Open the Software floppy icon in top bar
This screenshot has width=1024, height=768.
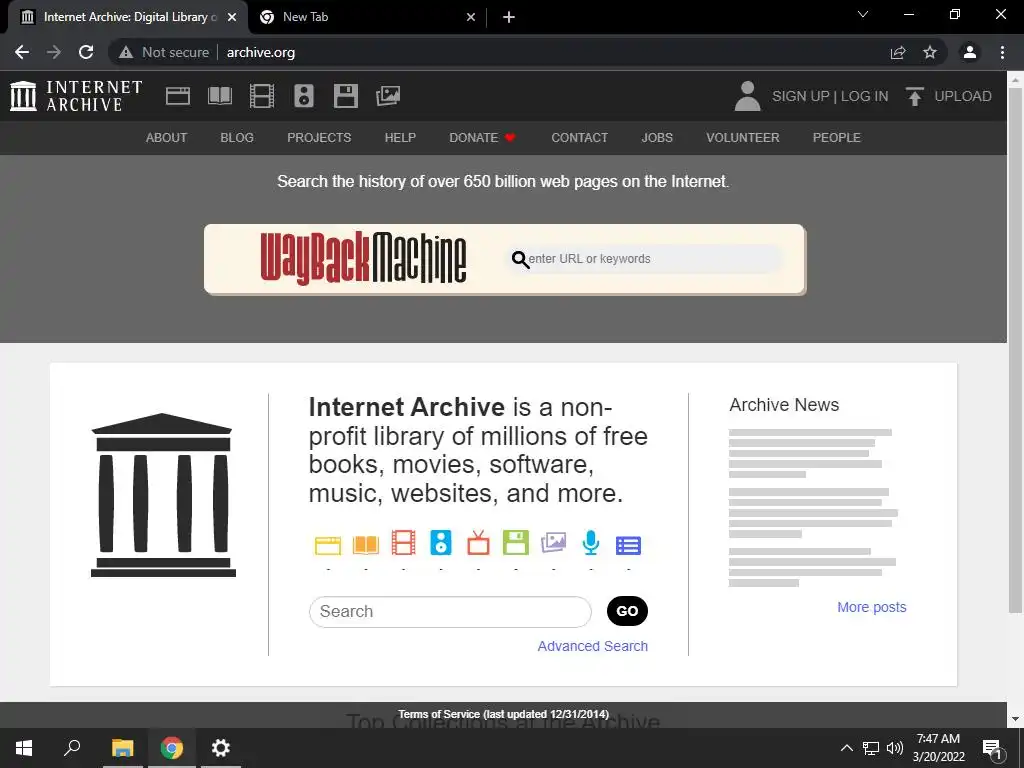(x=345, y=96)
